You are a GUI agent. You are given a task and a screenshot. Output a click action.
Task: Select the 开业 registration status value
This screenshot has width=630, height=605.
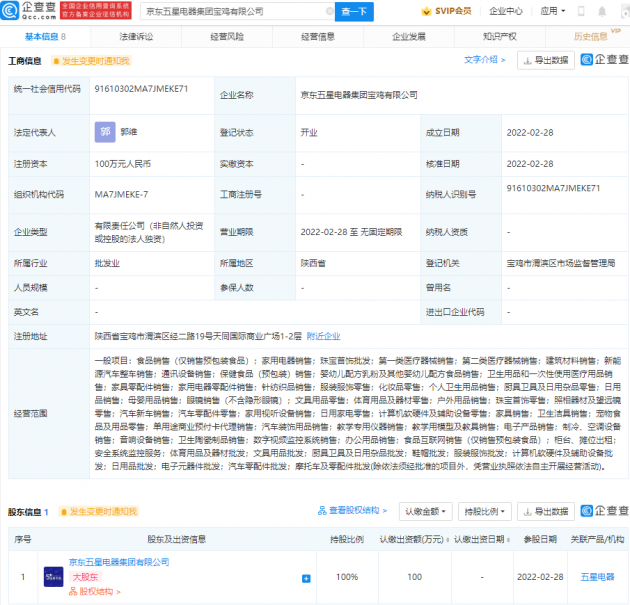(309, 133)
